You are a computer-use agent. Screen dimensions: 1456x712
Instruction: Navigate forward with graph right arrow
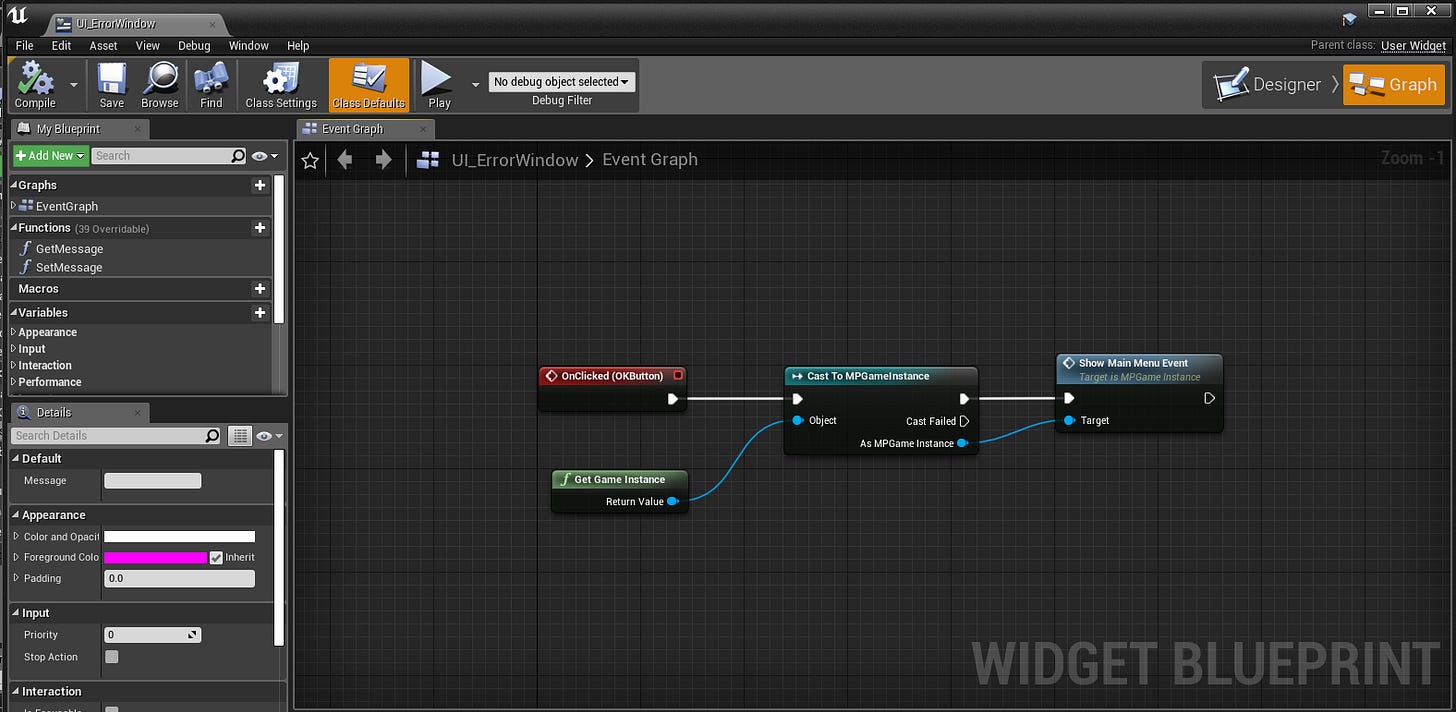click(383, 160)
